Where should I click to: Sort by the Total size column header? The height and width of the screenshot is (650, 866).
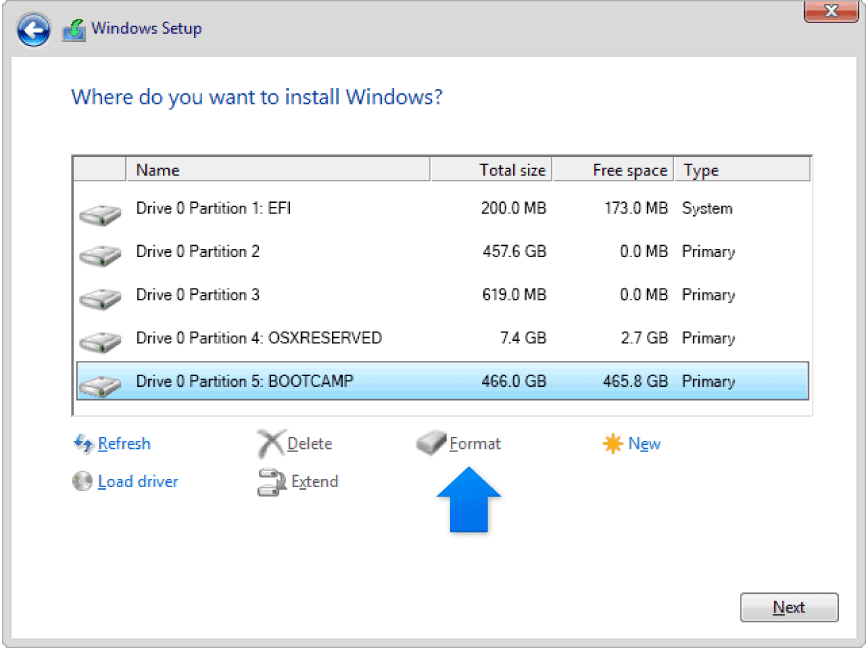pos(491,170)
